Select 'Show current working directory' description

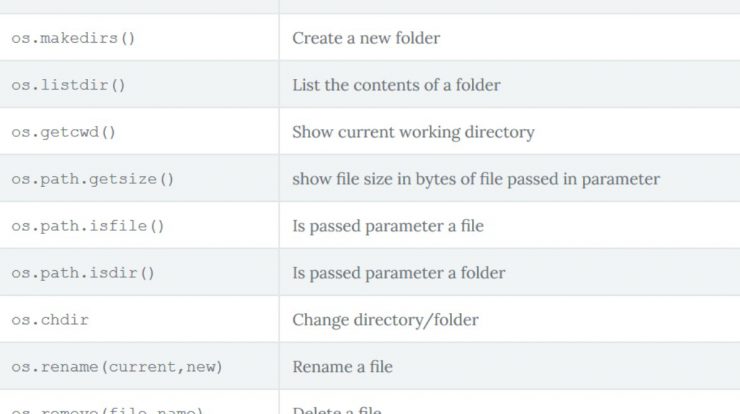coord(413,132)
